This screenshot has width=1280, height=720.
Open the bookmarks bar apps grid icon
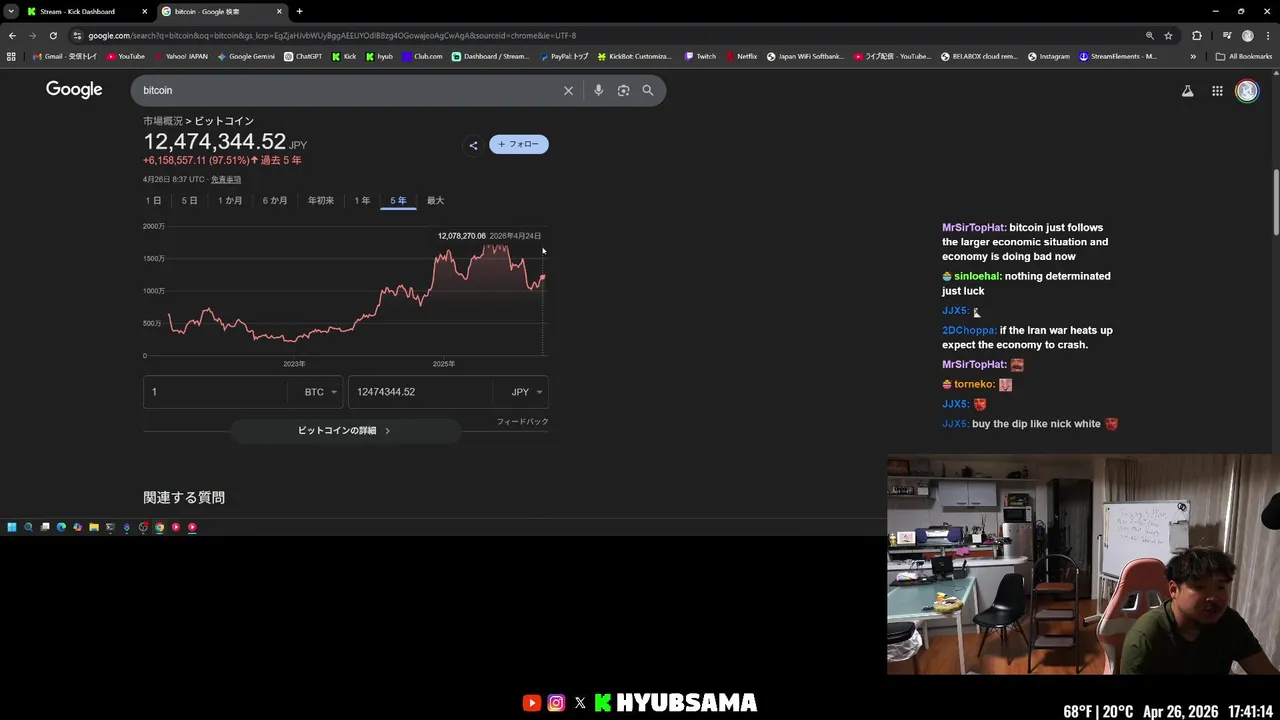coord(11,56)
